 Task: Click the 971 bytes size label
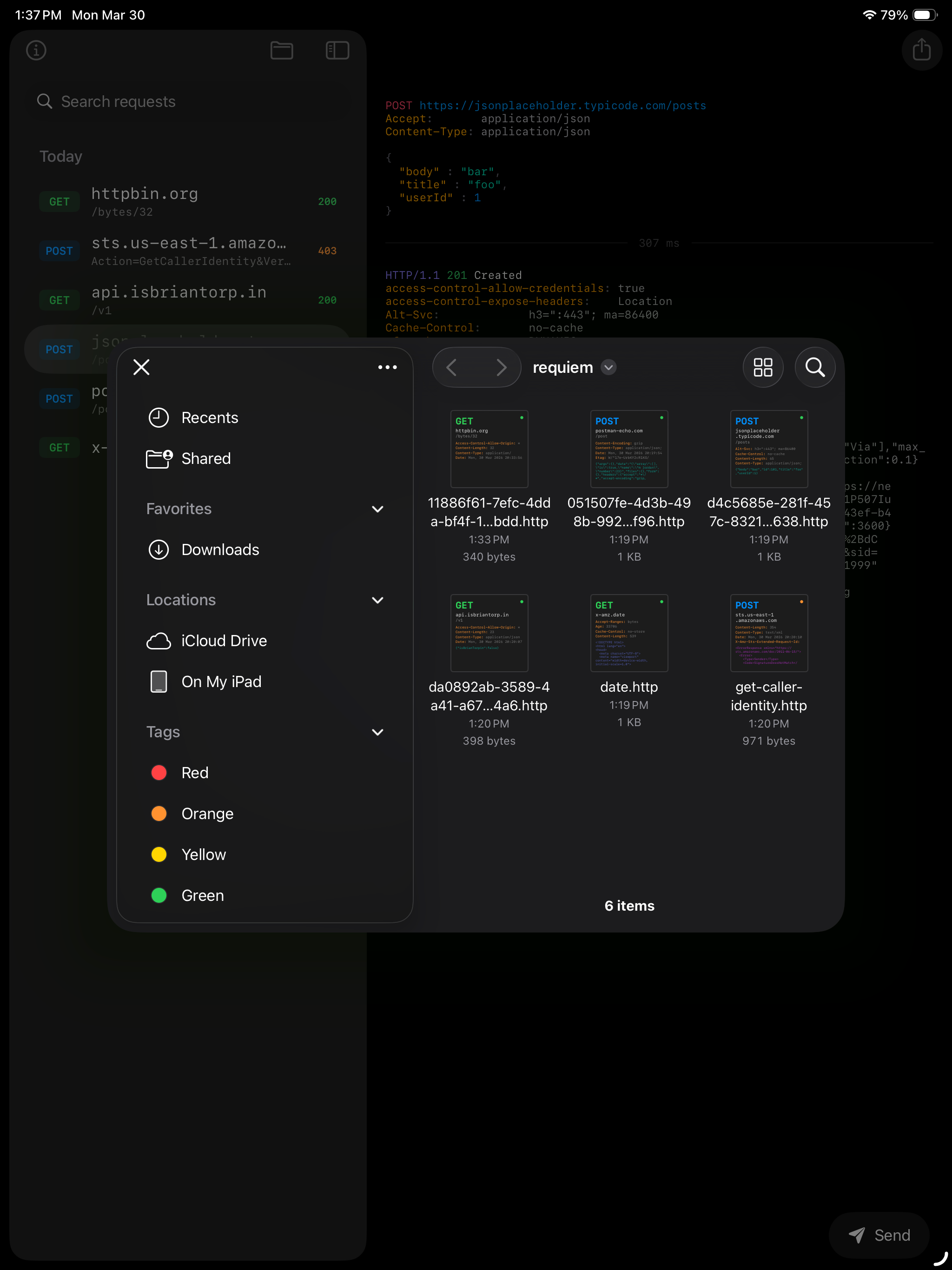768,741
